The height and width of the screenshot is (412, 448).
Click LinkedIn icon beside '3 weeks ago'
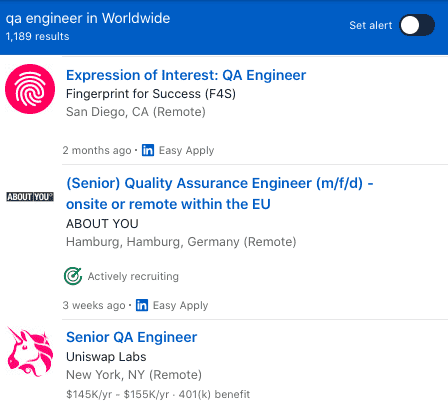142,305
